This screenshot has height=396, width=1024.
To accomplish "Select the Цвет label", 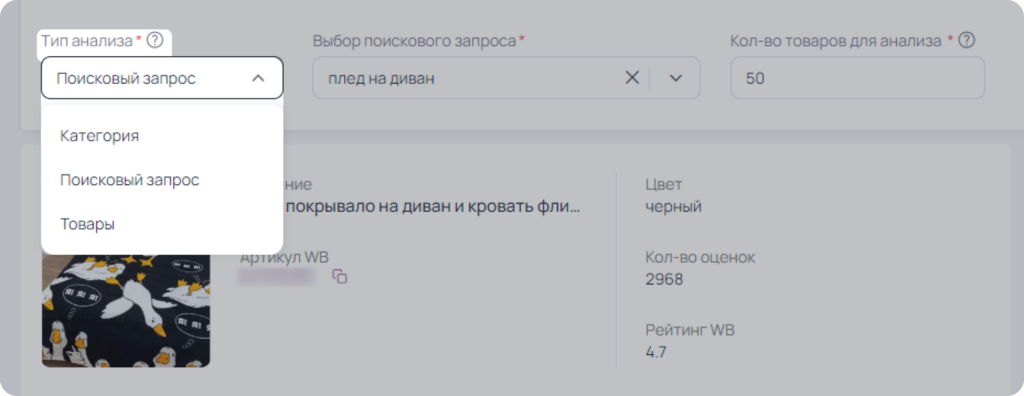I will (664, 185).
